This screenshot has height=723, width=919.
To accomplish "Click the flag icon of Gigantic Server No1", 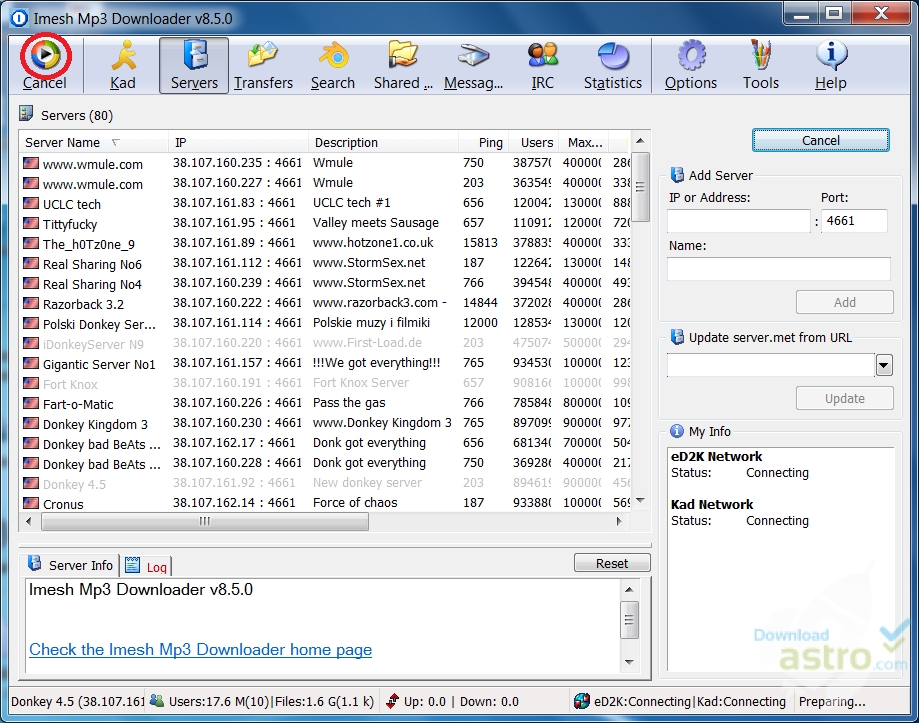I will coord(31,363).
